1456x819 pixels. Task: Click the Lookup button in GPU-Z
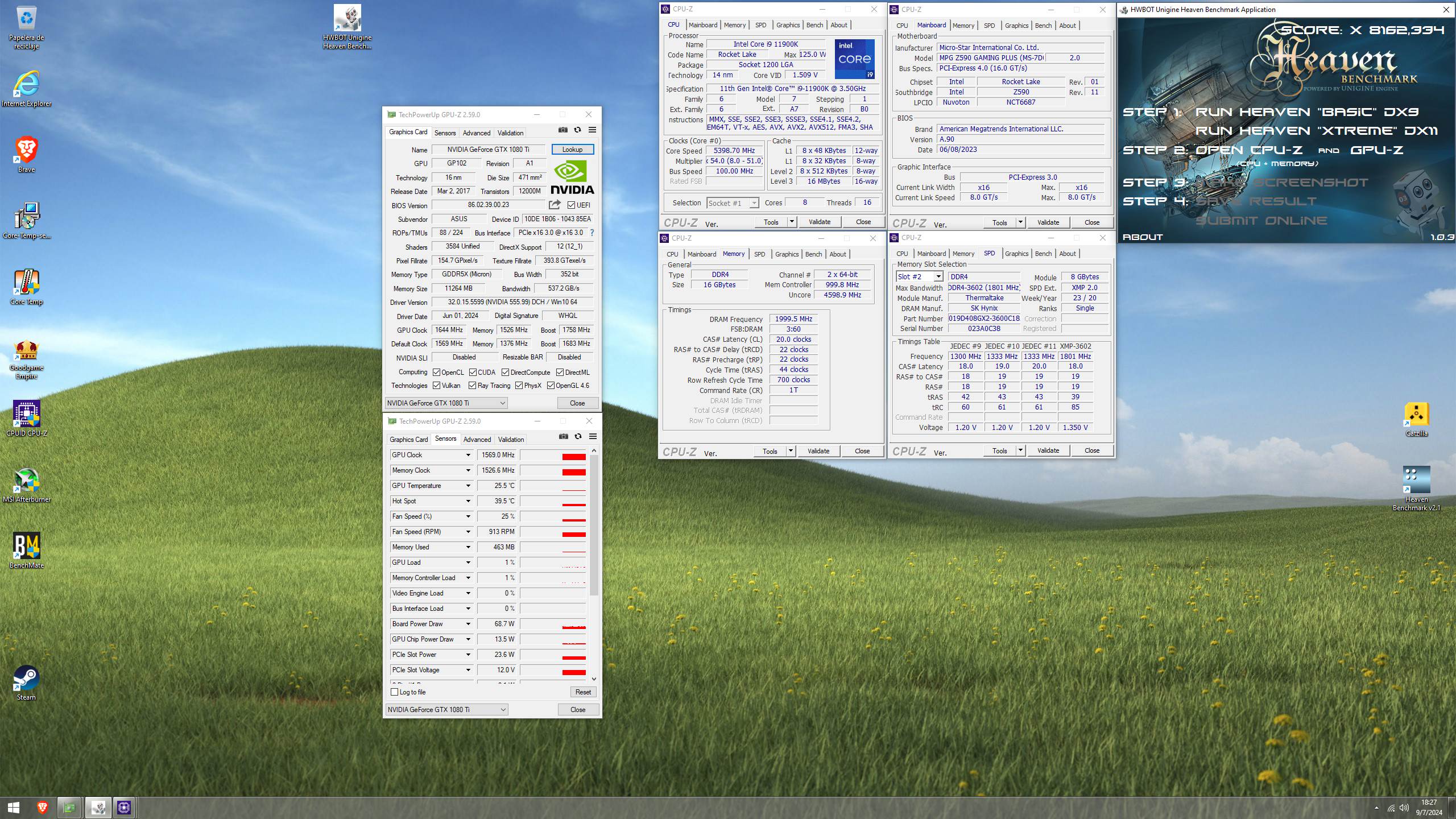[x=572, y=150]
